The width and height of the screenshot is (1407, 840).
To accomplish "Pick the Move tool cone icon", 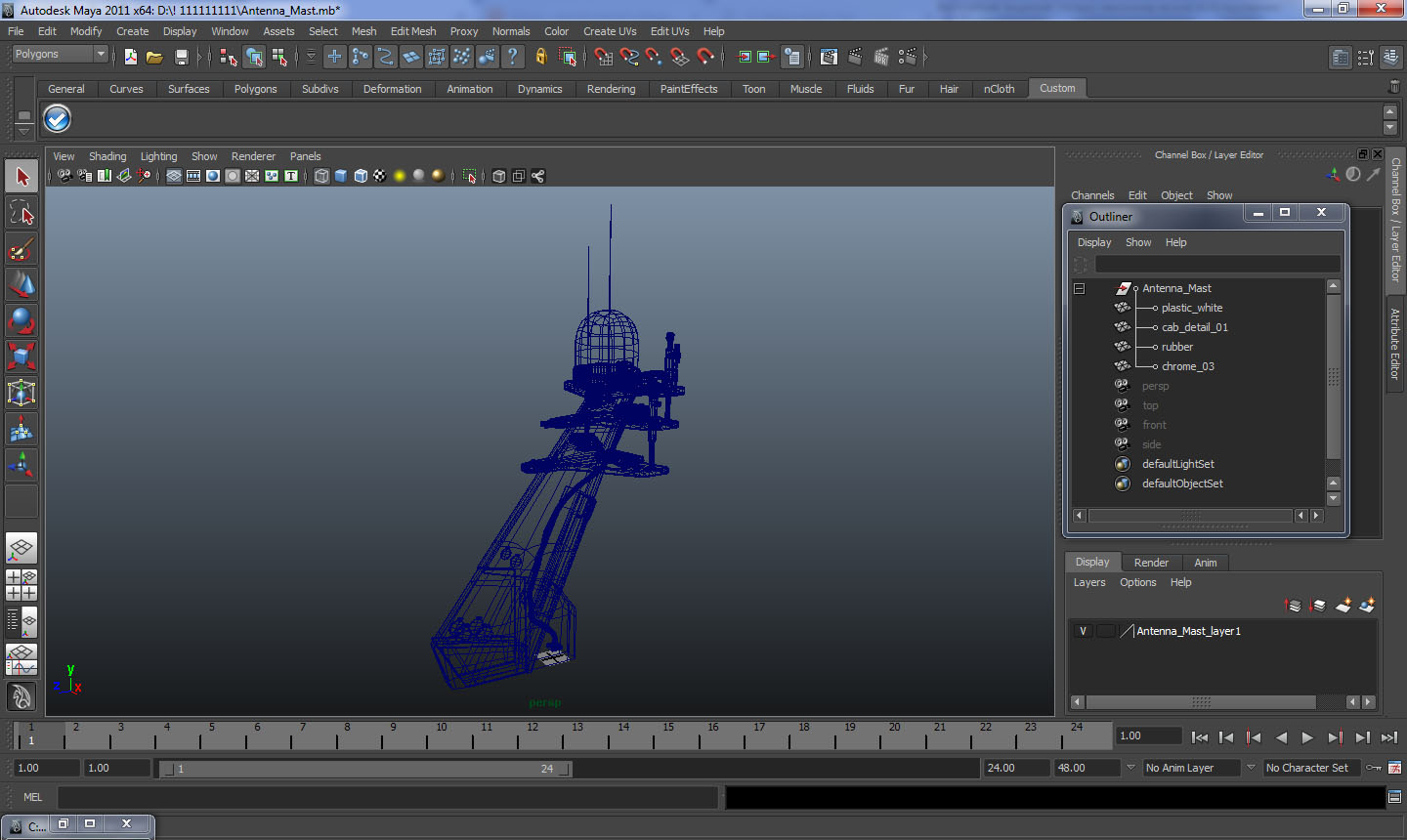I will click(x=21, y=284).
